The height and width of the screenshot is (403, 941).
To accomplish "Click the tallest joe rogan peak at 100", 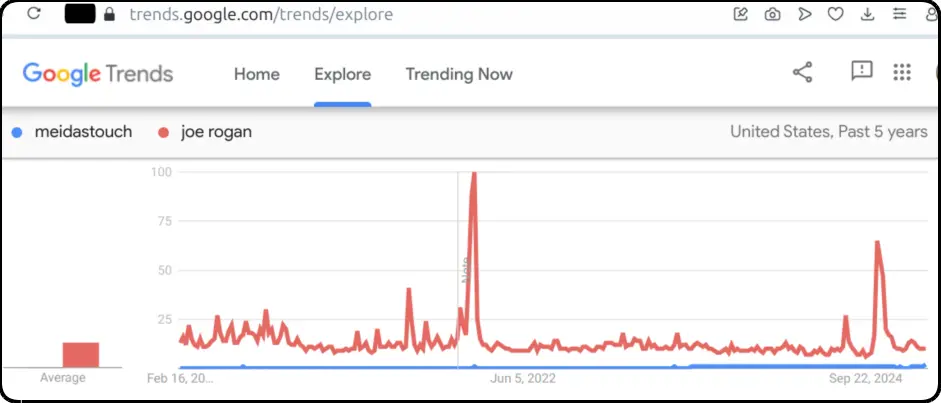I will (474, 175).
